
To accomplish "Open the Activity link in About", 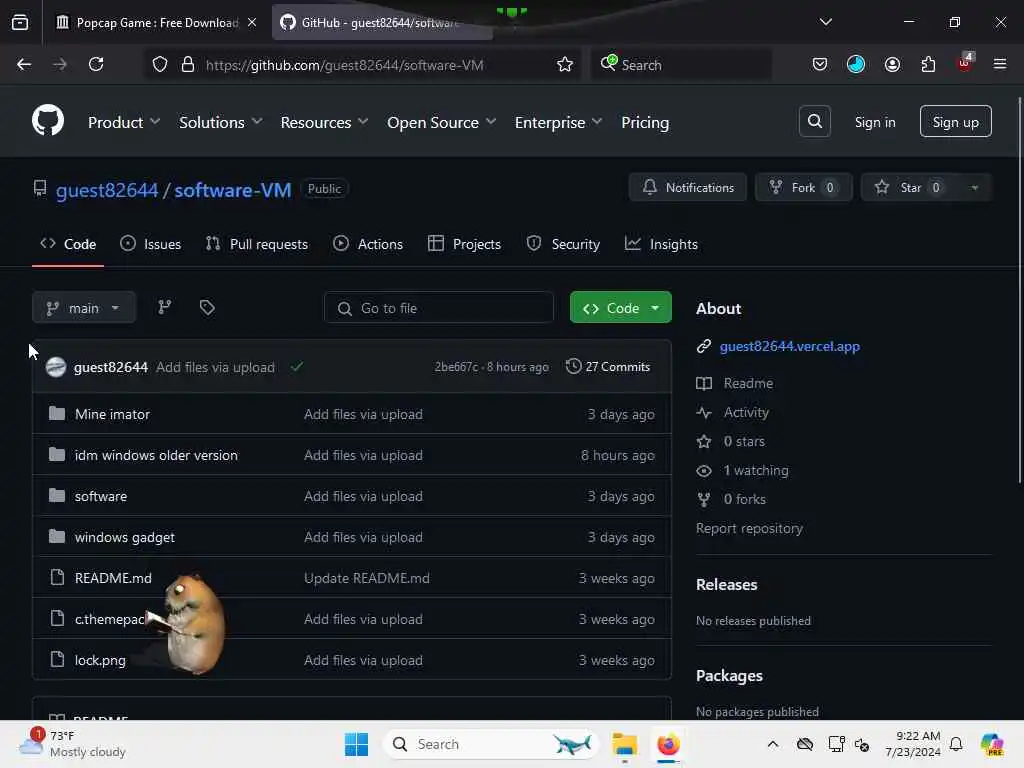I will pos(746,412).
